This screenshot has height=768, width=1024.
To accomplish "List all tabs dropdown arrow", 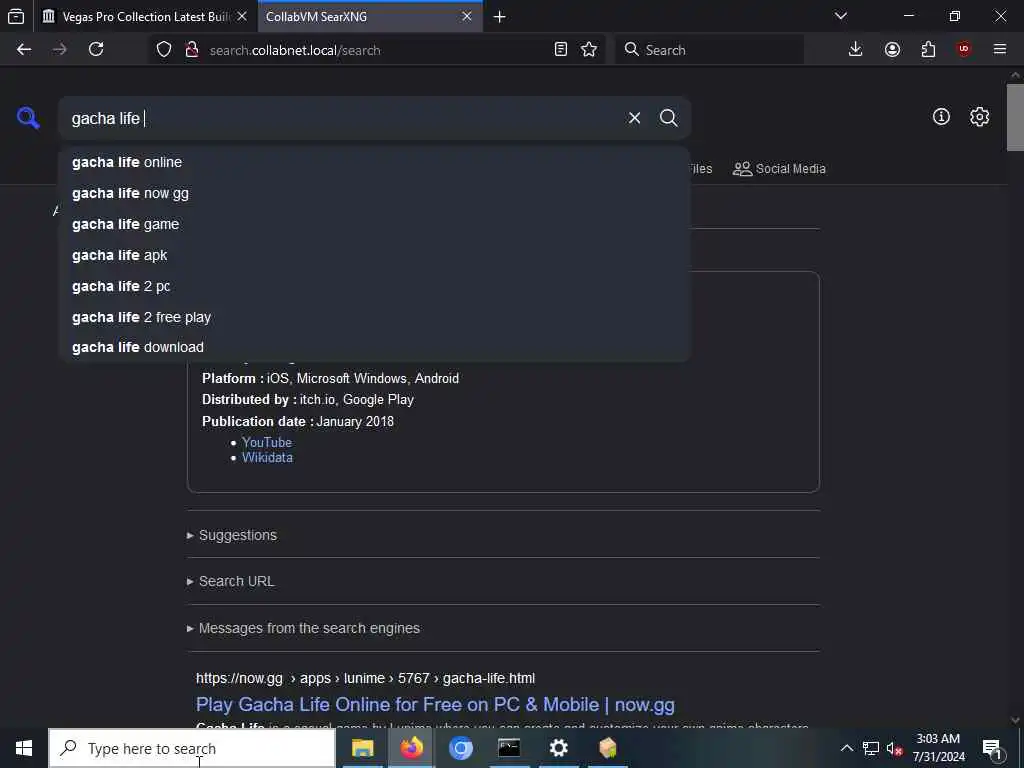I will pos(841,16).
